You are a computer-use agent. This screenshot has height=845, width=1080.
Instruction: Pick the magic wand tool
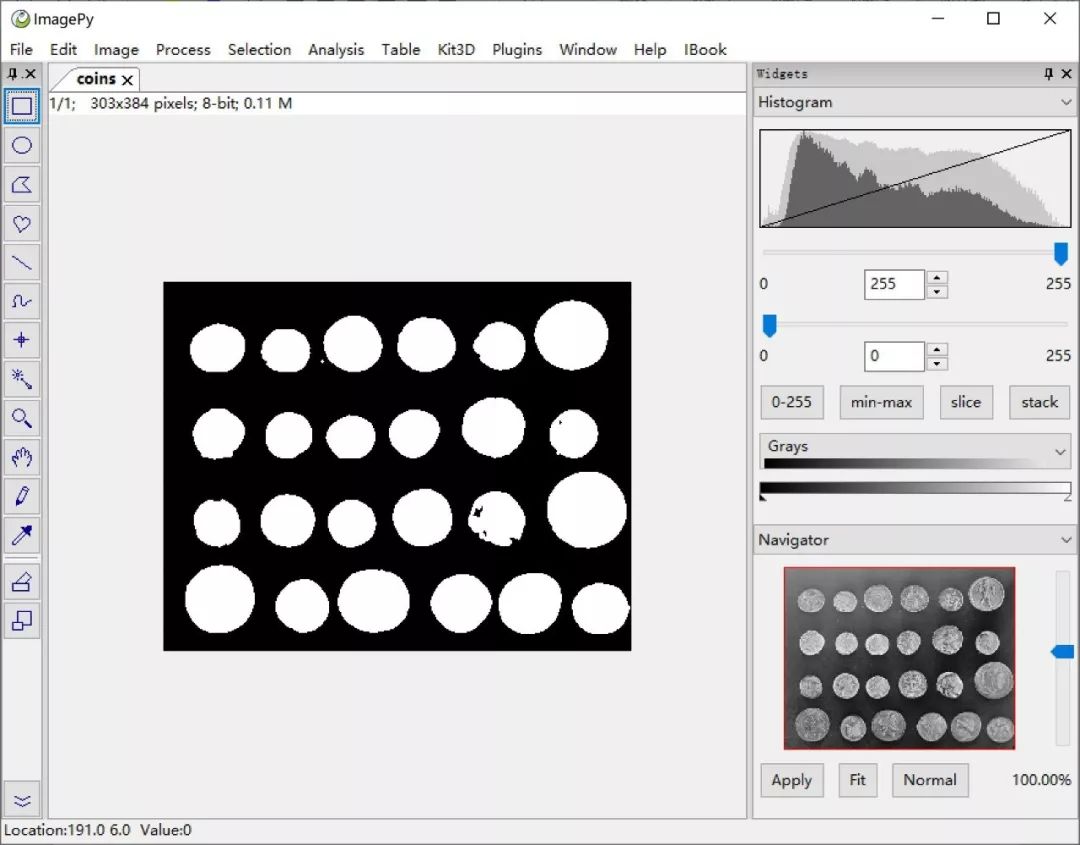[22, 378]
